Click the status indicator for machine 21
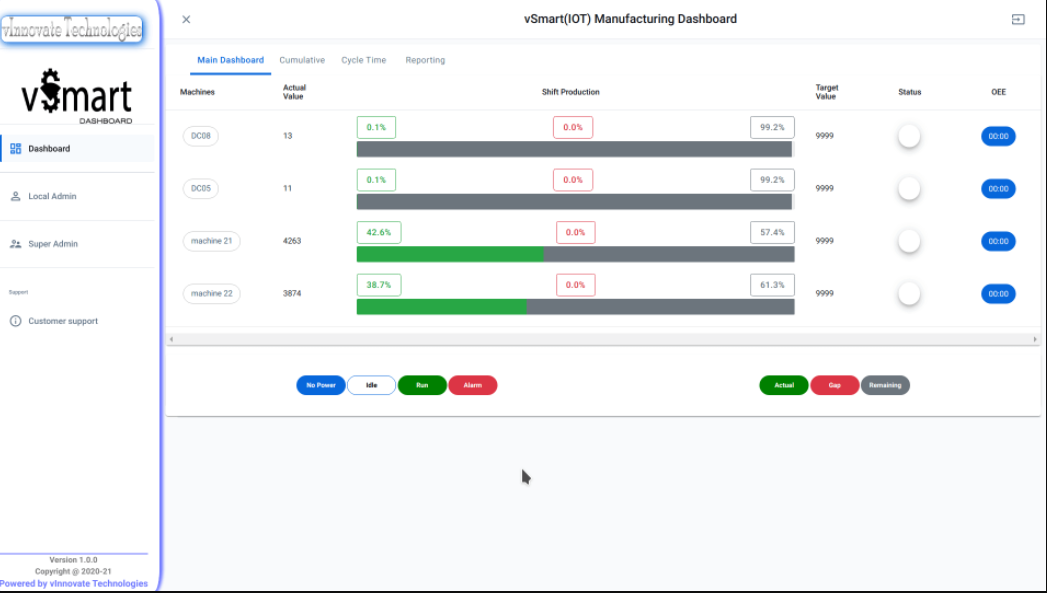The width and height of the screenshot is (1047, 593). pos(909,241)
